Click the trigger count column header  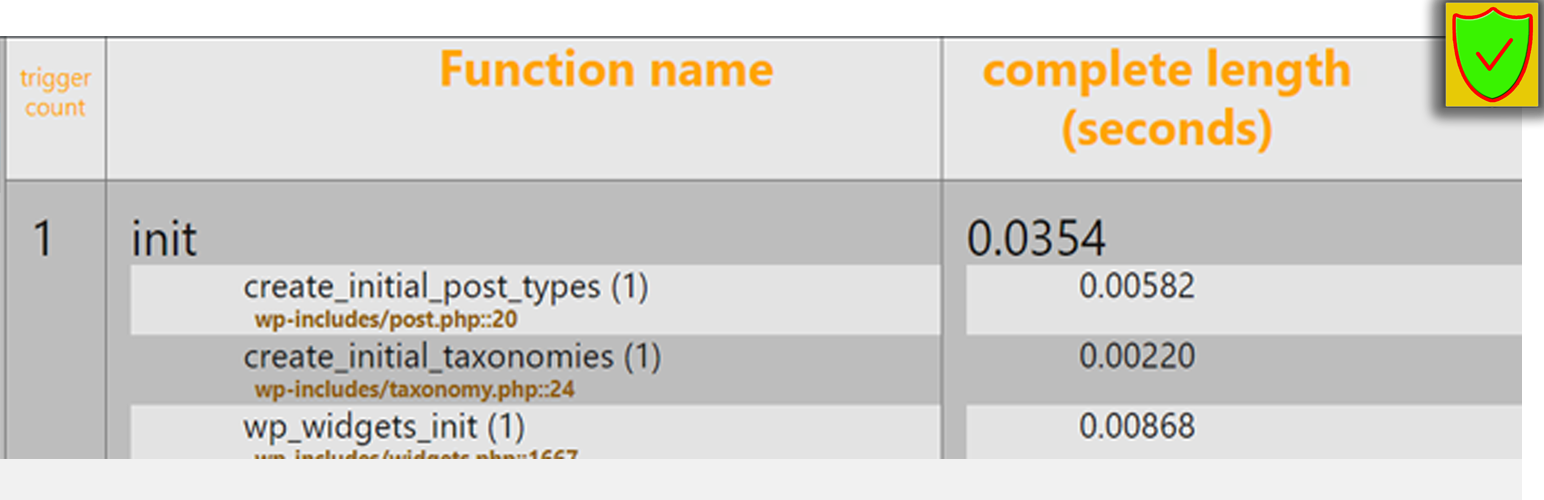tap(55, 93)
